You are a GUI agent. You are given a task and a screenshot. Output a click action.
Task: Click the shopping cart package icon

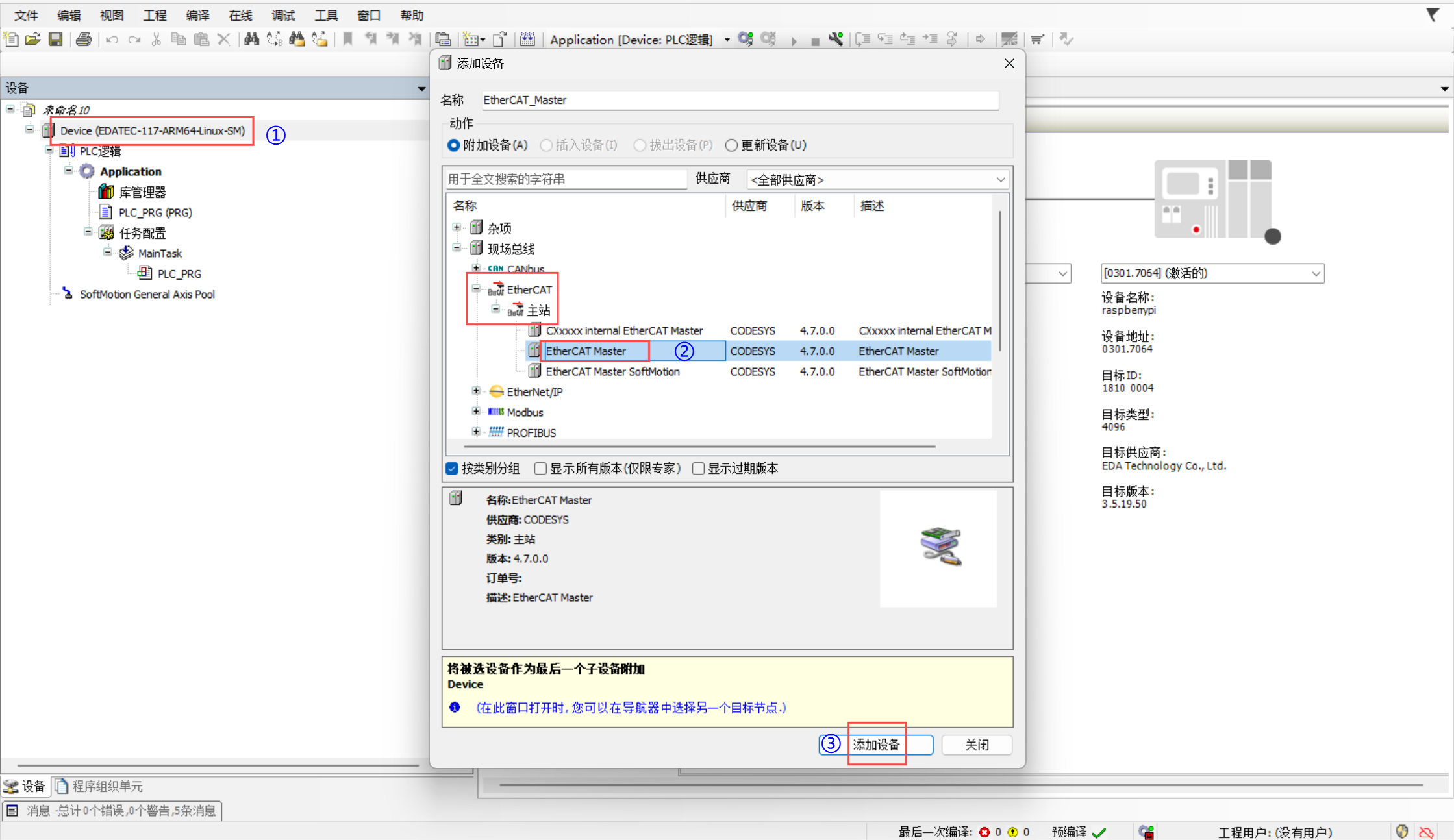[1038, 40]
